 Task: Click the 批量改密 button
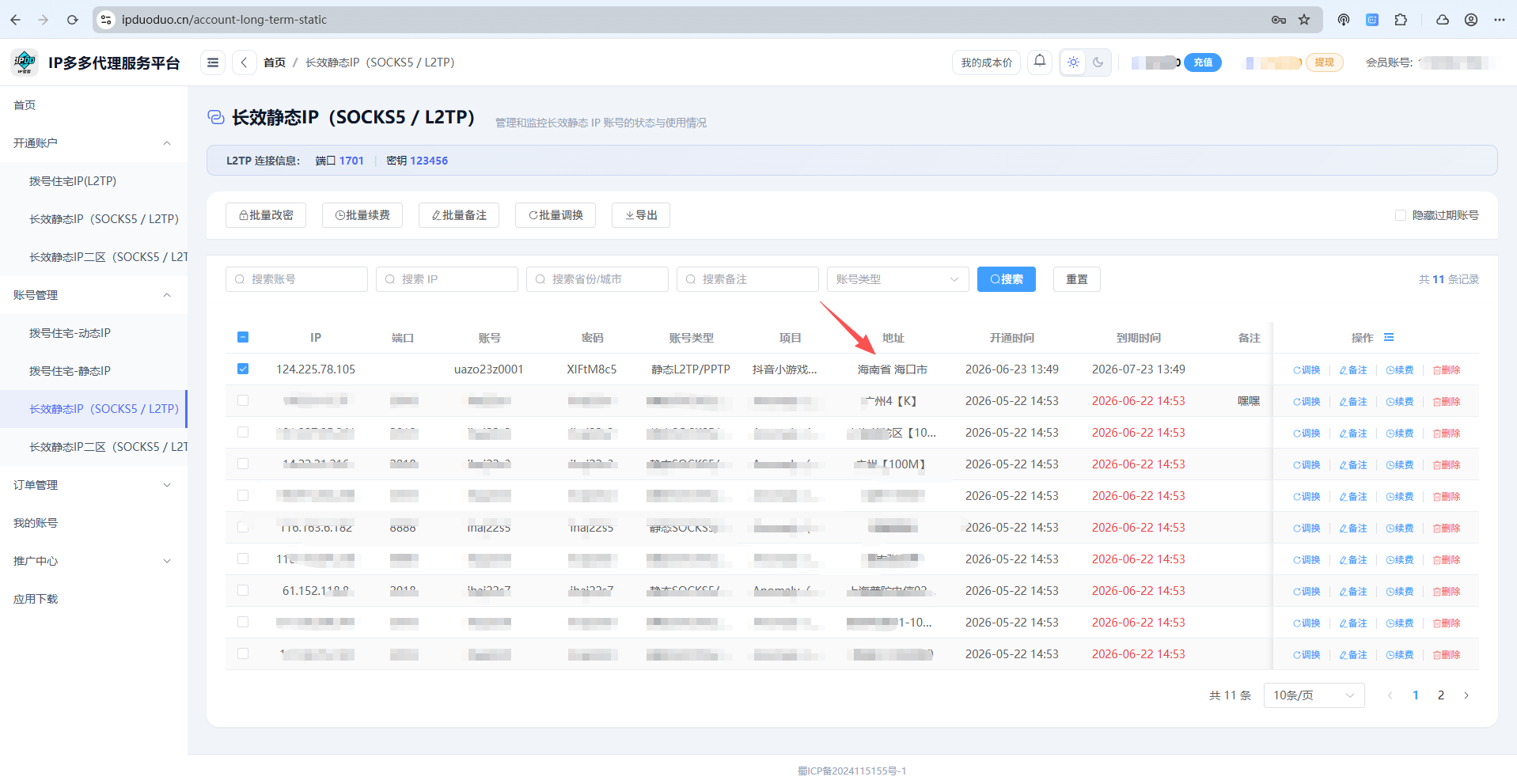point(266,215)
